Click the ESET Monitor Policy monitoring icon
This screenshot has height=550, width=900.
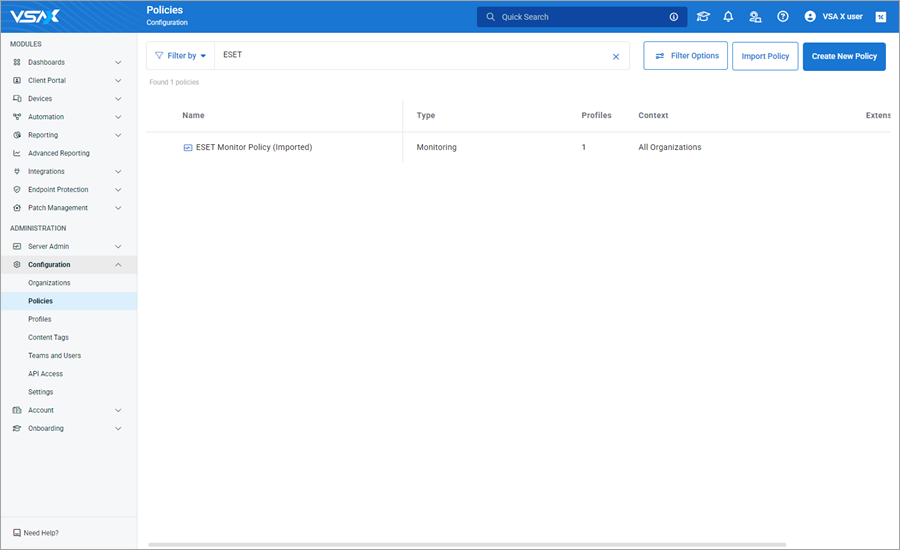[x=187, y=147]
